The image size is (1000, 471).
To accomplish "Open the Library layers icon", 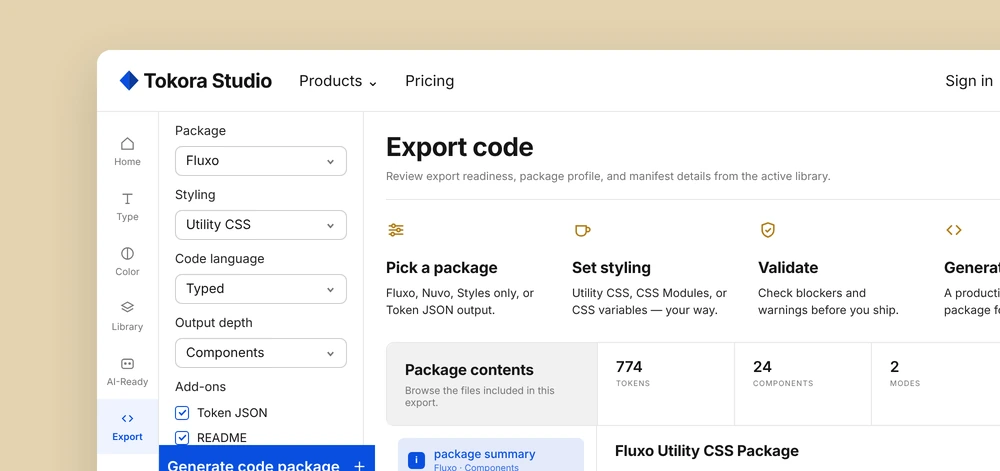I will point(128,307).
